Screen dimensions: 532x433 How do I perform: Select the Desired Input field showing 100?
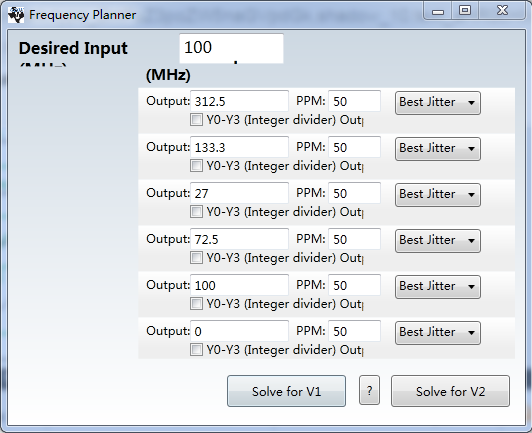tap(231, 48)
